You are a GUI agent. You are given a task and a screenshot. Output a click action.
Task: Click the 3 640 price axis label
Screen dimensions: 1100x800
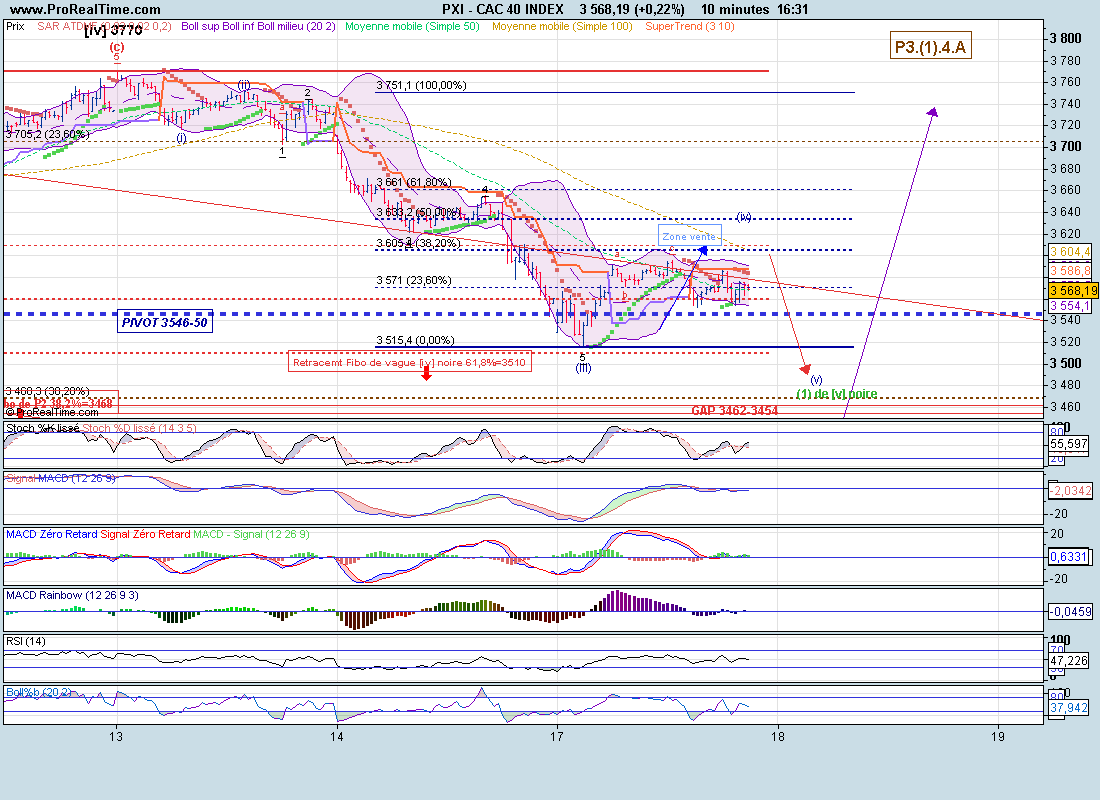pyautogui.click(x=1066, y=212)
